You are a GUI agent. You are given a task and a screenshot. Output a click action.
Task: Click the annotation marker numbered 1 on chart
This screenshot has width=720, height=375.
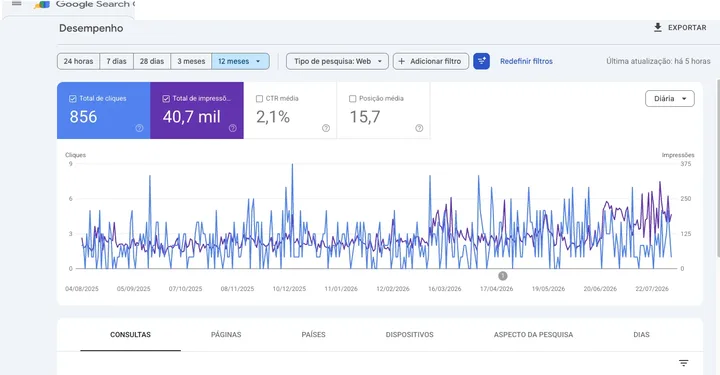[x=503, y=276]
